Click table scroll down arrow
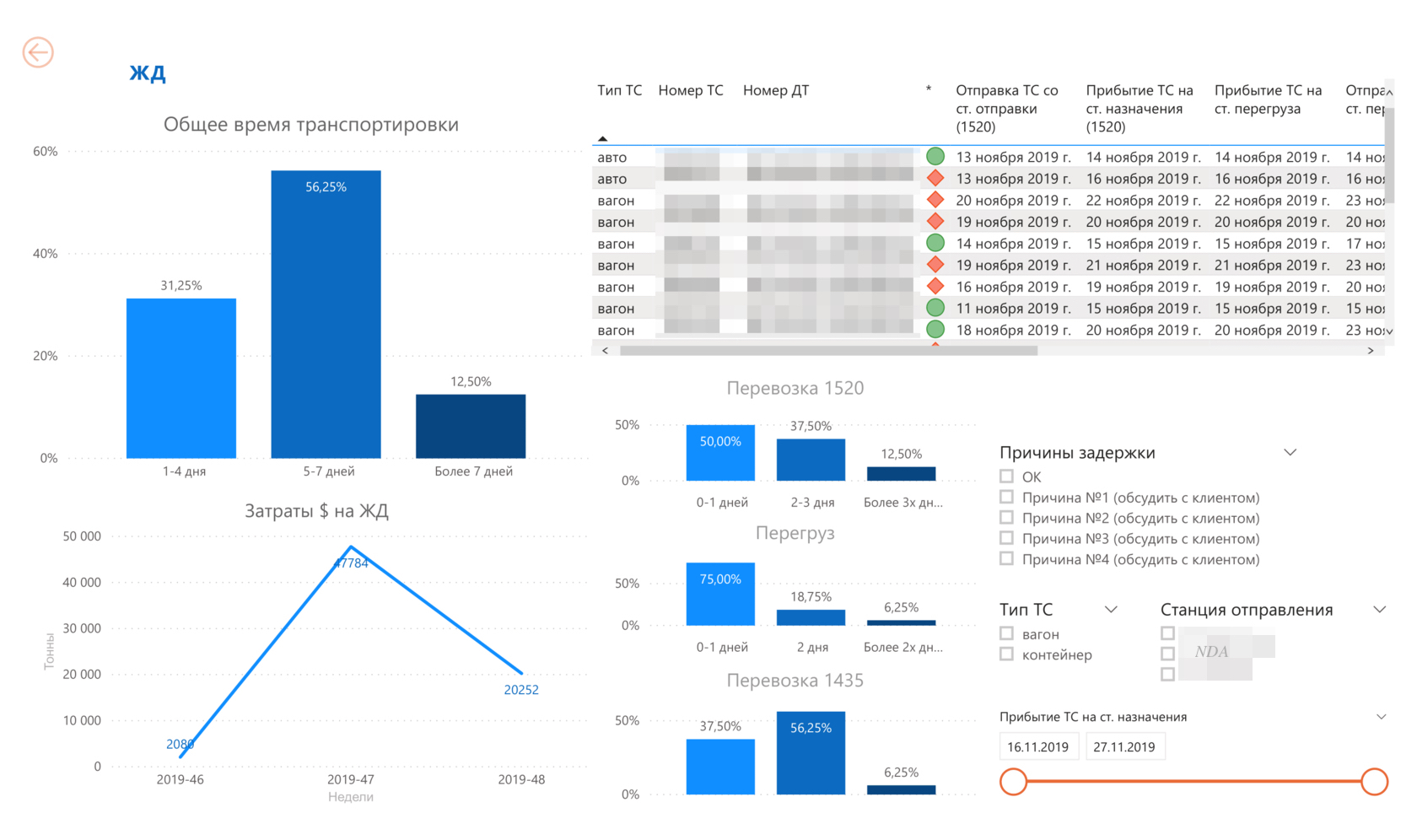This screenshot has height=840, width=1417. 1389,331
